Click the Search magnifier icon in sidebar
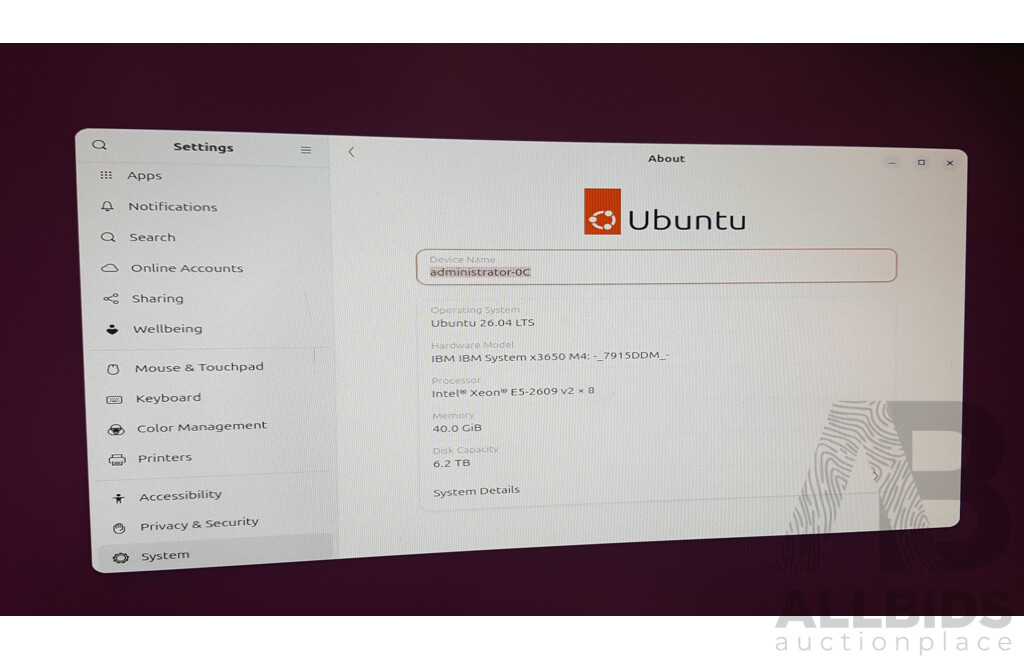Viewport: 1024px width, 660px height. click(x=108, y=237)
